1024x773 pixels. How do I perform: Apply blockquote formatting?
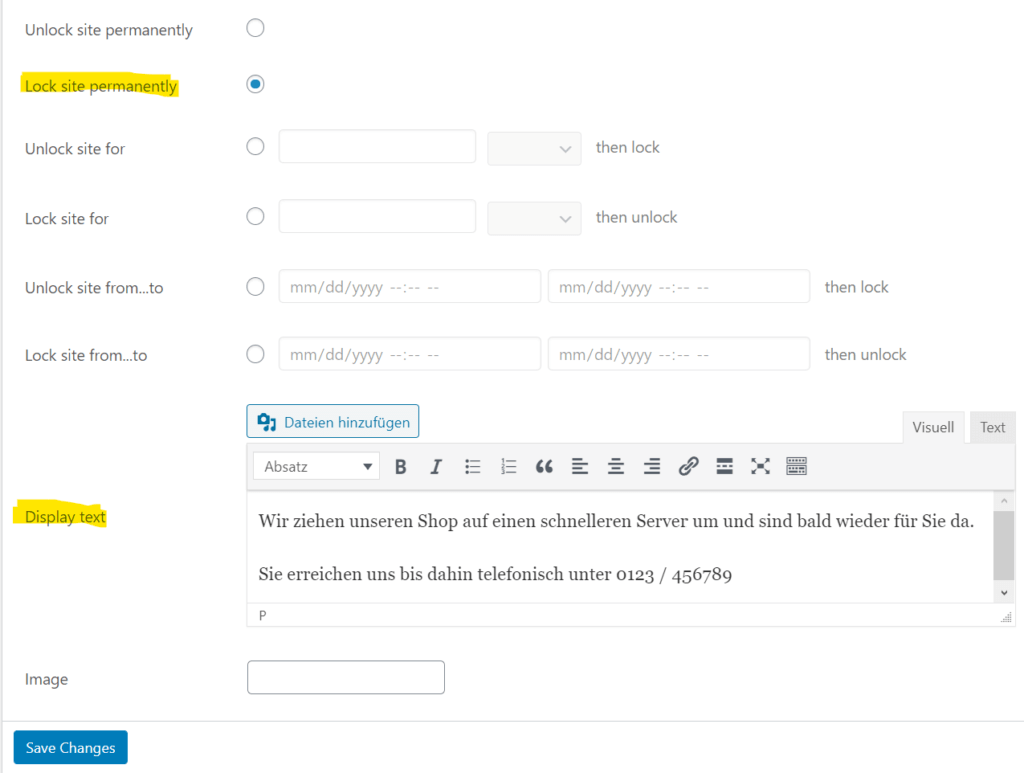pos(544,466)
